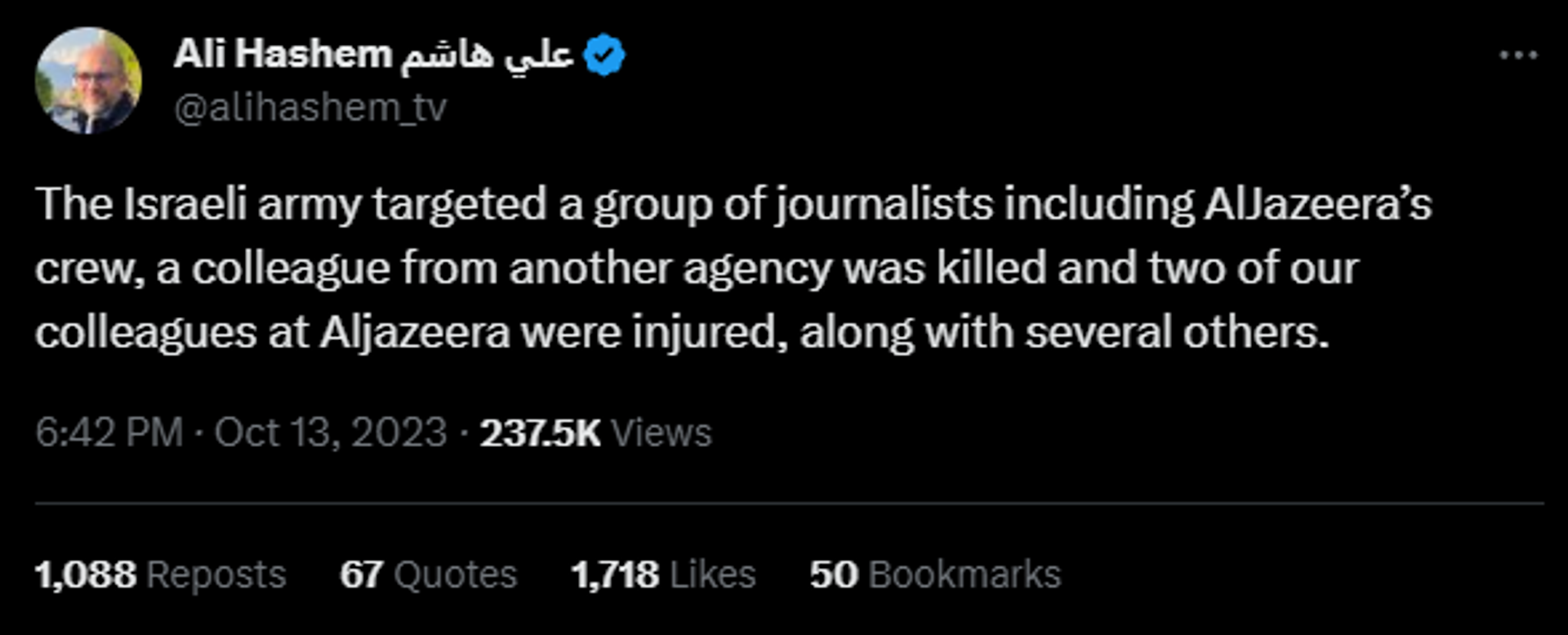Open the 1,088 Reposts list
The image size is (1568, 635).
(161, 575)
